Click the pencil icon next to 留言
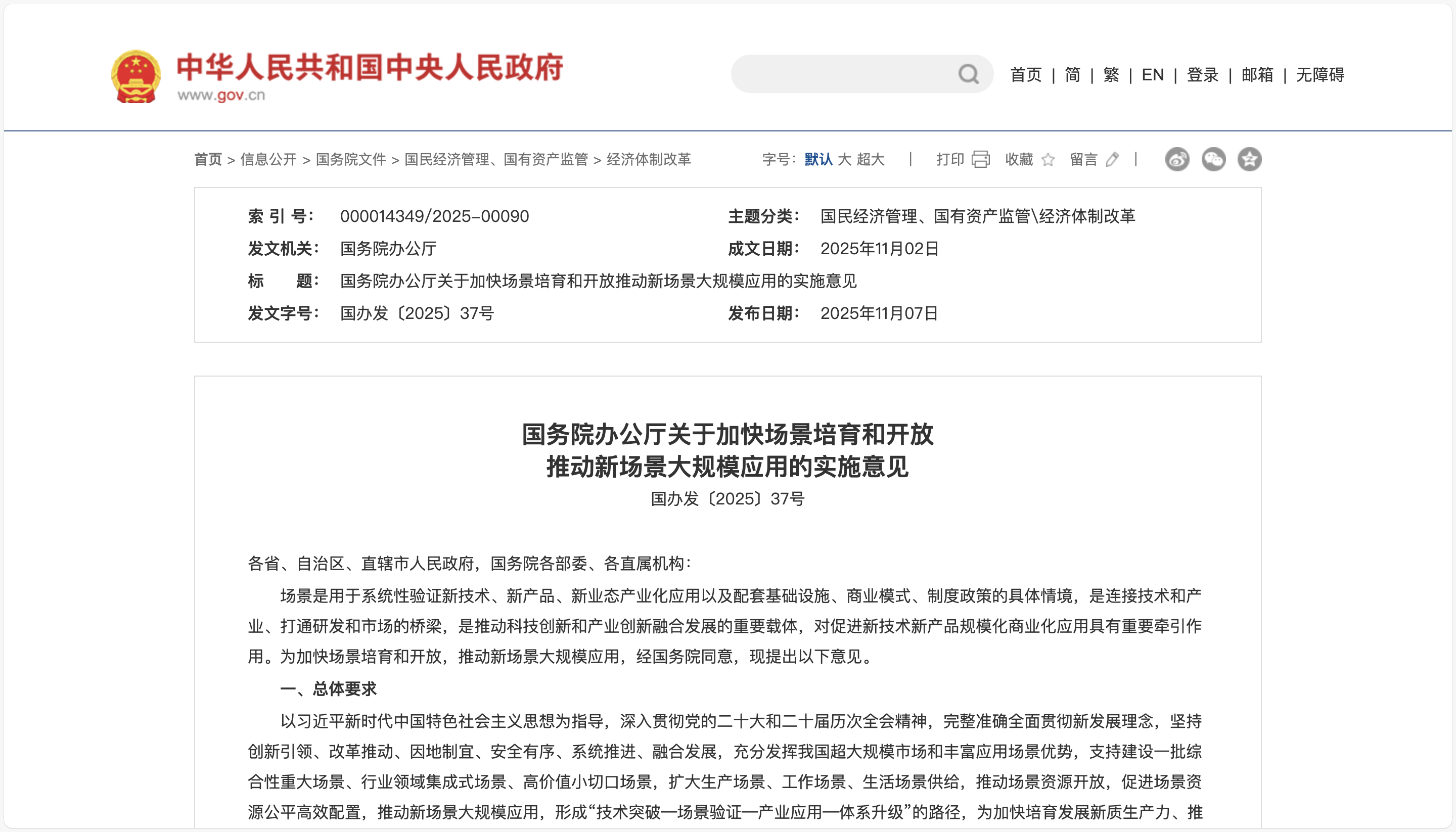 pos(1112,159)
